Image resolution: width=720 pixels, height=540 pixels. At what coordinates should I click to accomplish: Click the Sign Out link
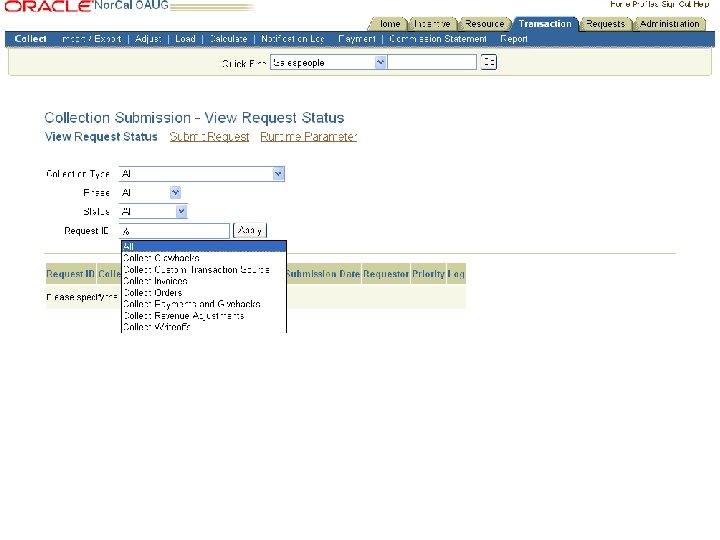[x=676, y=4]
